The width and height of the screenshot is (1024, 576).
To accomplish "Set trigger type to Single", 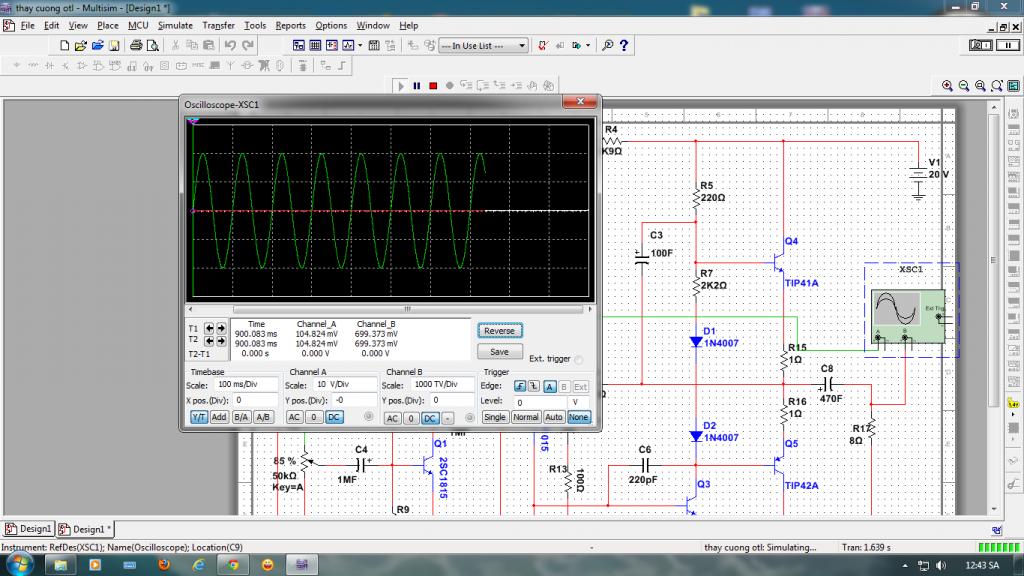I will point(494,417).
